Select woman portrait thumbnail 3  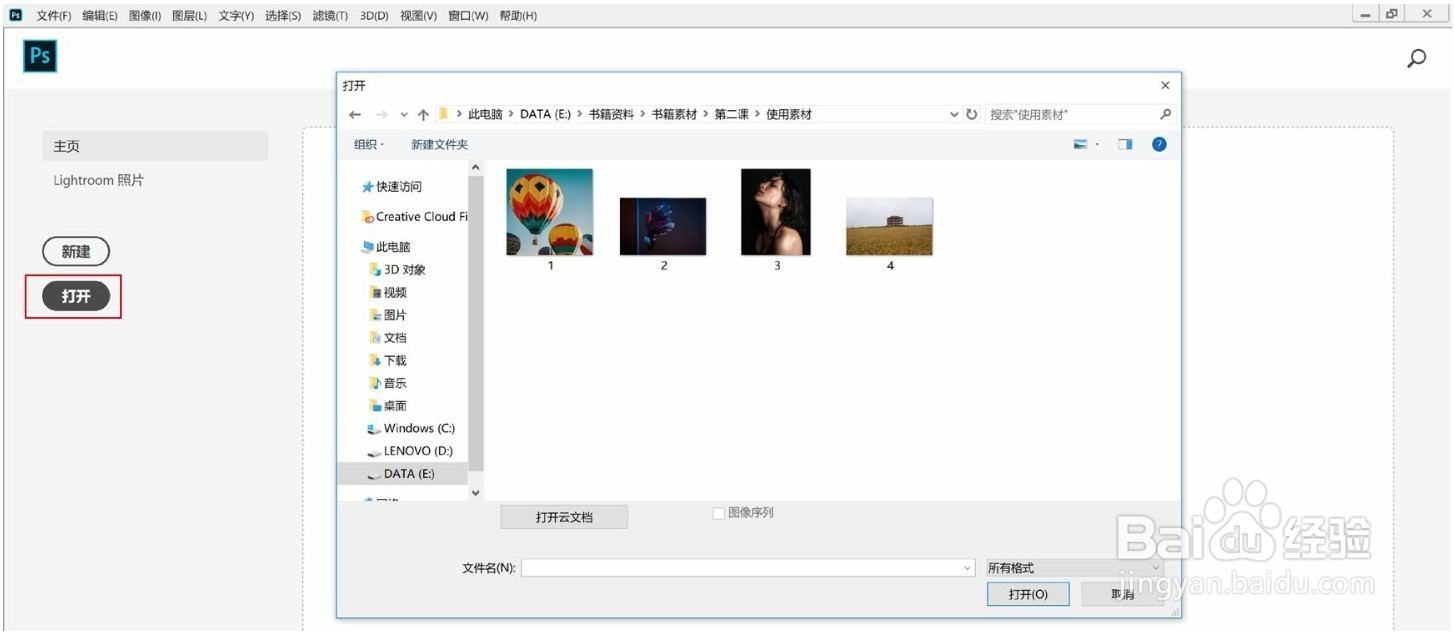pos(776,212)
